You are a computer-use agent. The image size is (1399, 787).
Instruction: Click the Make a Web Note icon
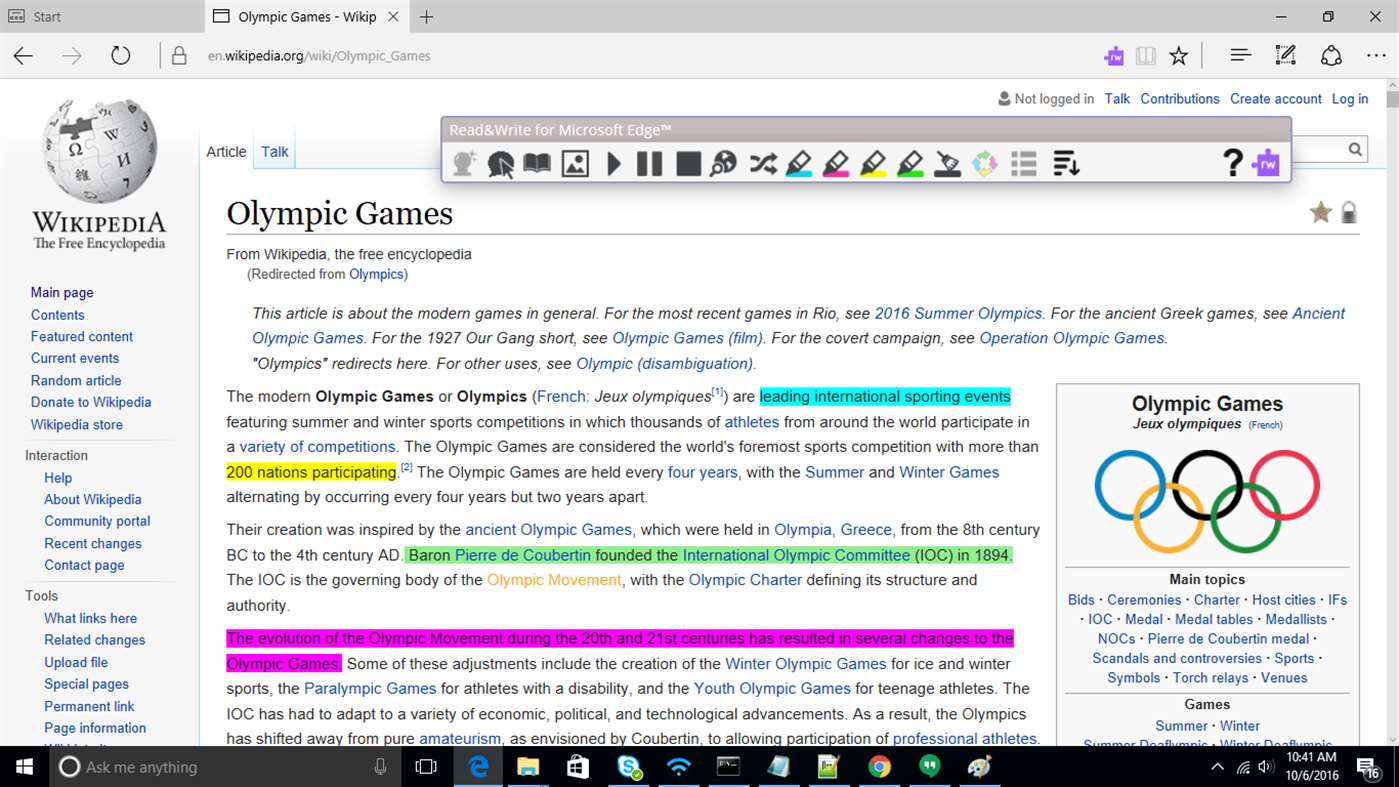point(1286,56)
